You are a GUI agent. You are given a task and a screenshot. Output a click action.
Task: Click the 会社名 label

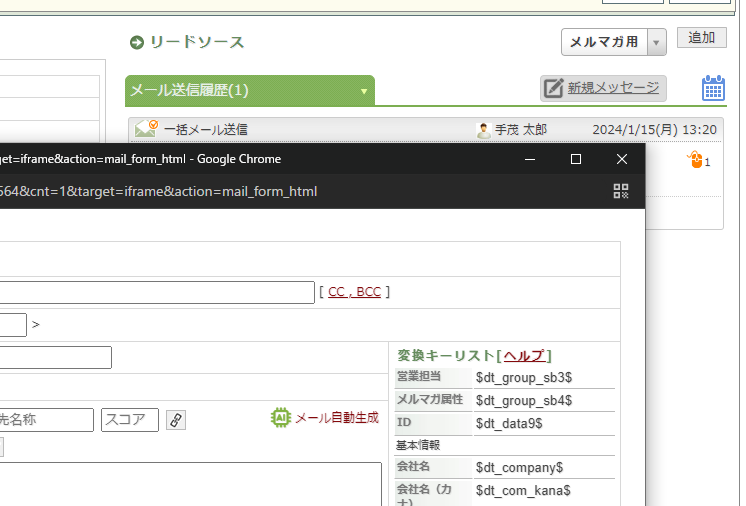413,466
